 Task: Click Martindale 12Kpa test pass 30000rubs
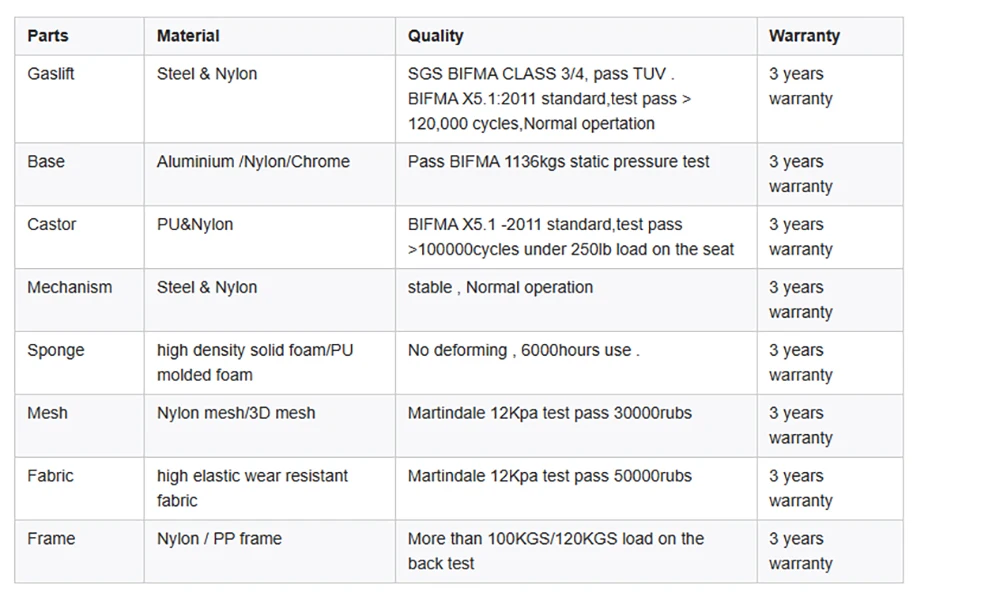click(549, 414)
